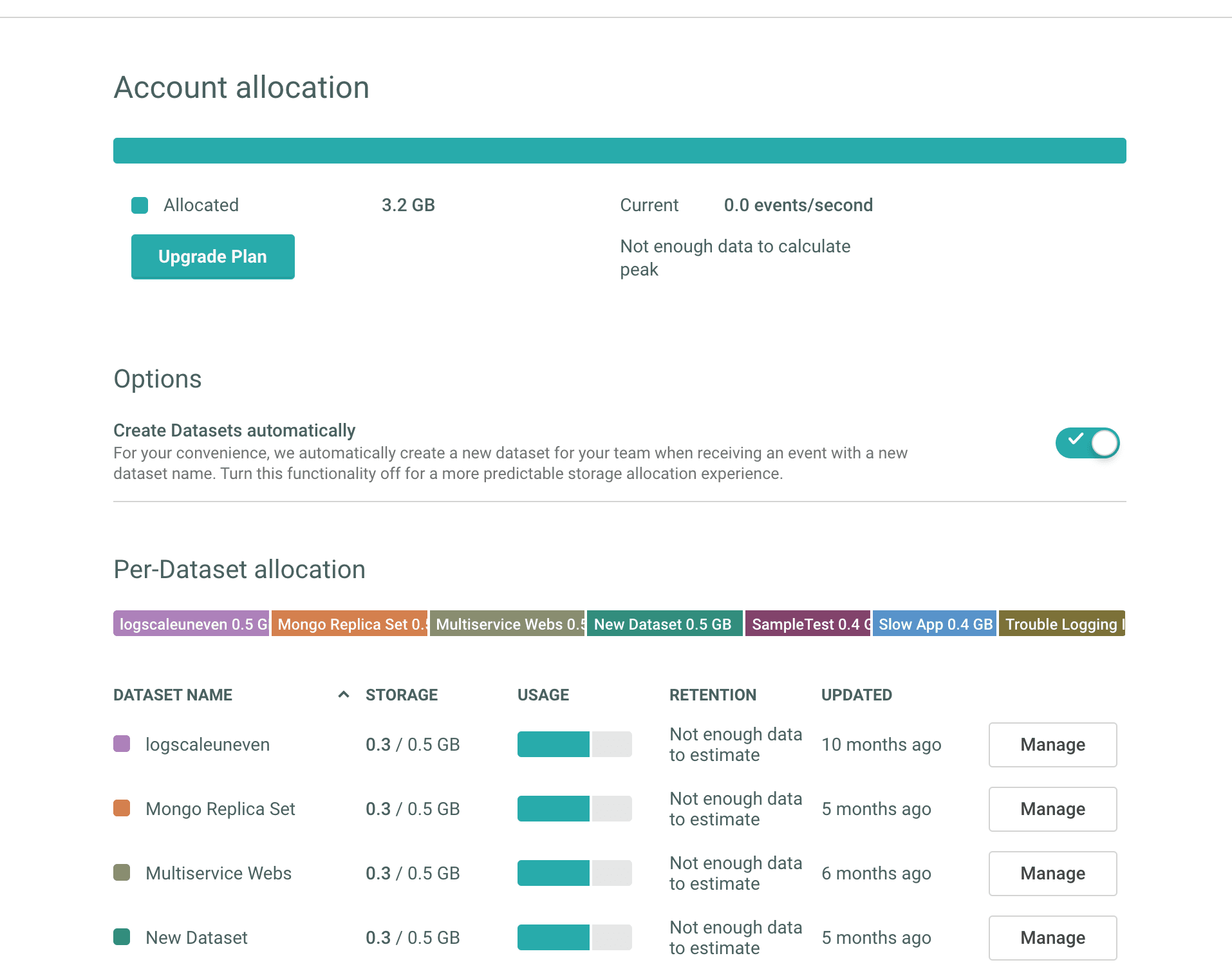The image size is (1232, 976).
Task: Click the logscaleuneven usage progress bar
Action: pos(574,744)
